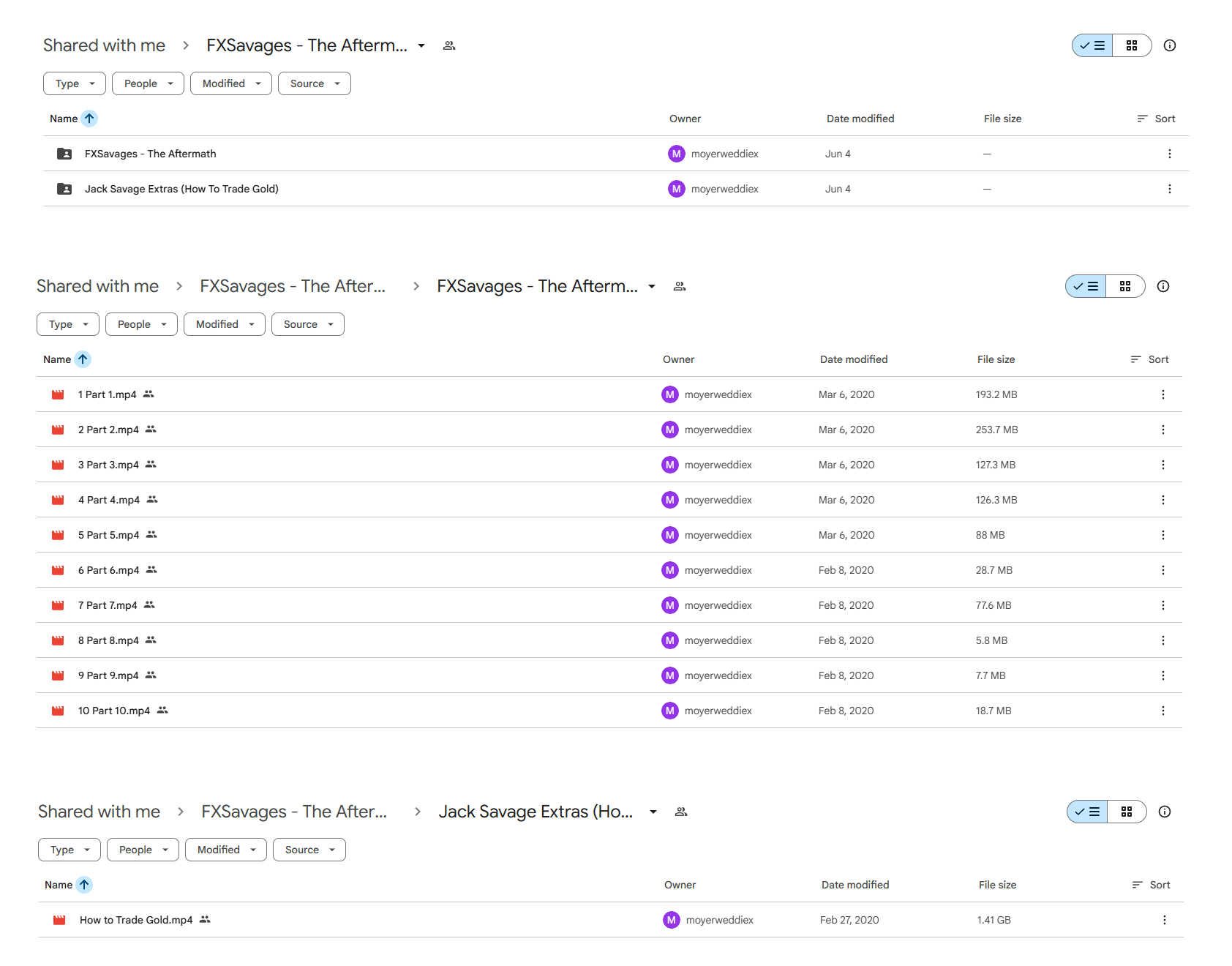Open more actions for Jack Savage Extras folder

pos(1170,189)
